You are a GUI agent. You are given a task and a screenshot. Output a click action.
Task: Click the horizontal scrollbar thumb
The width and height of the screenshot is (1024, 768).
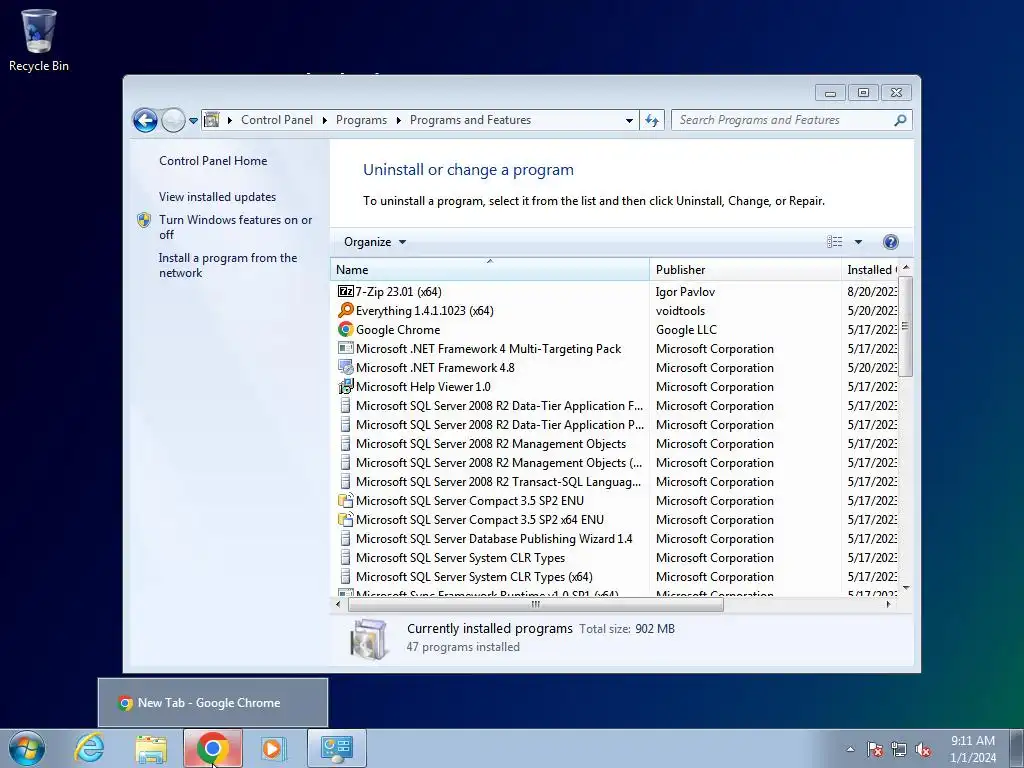pyautogui.click(x=536, y=605)
